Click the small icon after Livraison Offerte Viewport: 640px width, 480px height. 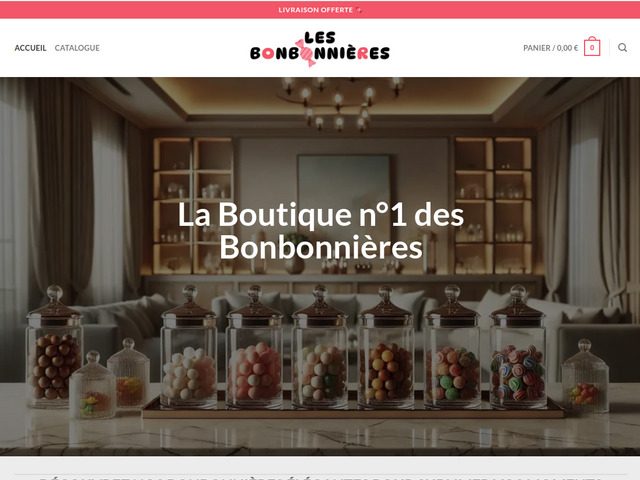click(359, 10)
